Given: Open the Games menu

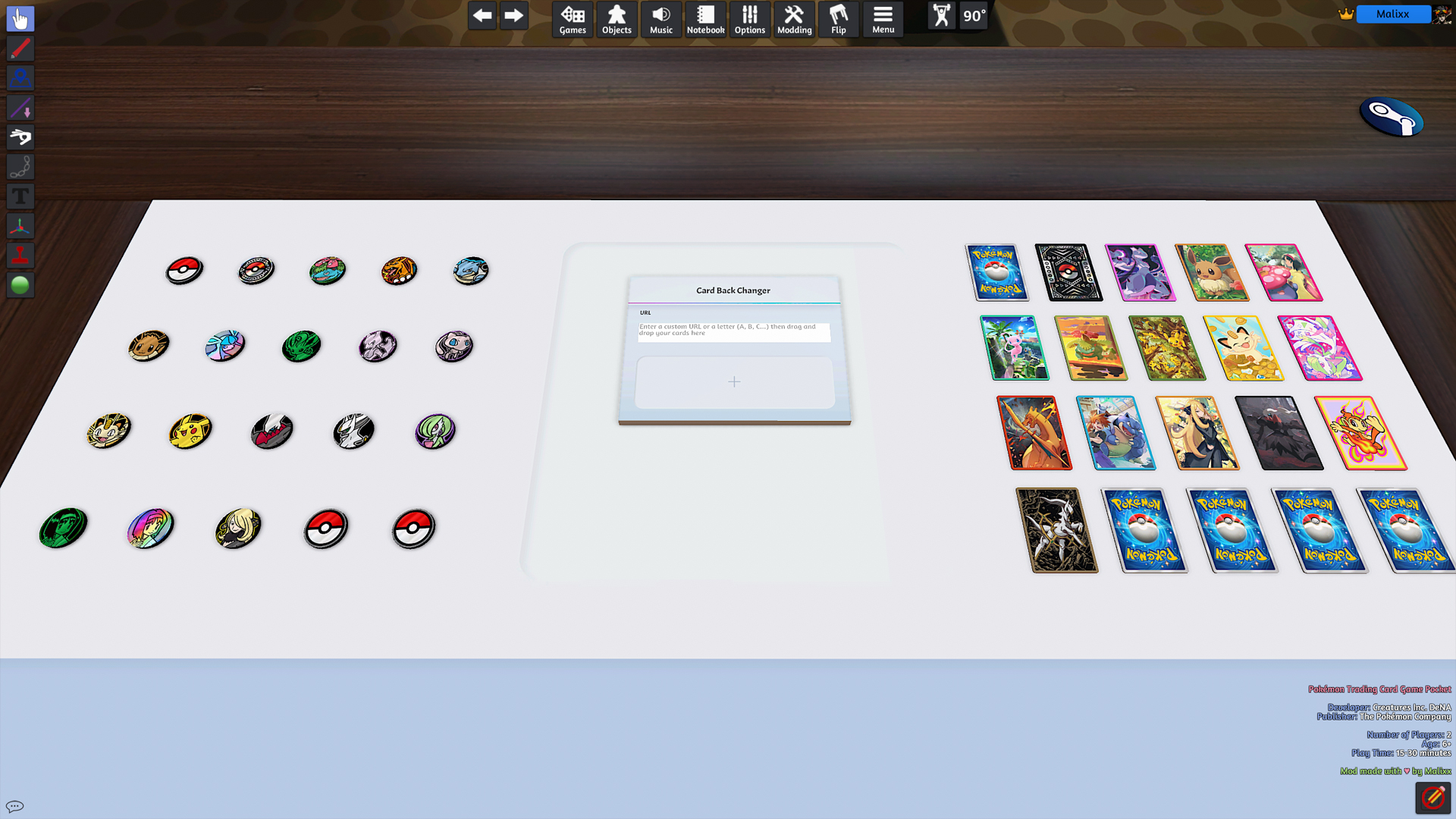Looking at the screenshot, I should (x=573, y=19).
